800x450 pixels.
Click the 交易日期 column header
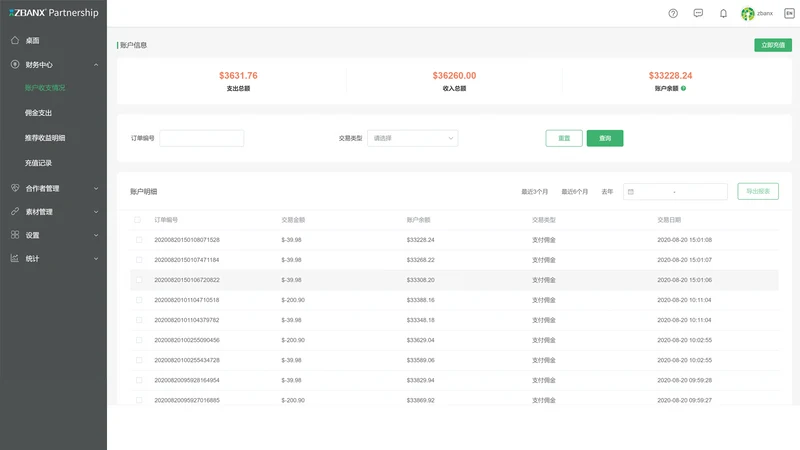669,220
